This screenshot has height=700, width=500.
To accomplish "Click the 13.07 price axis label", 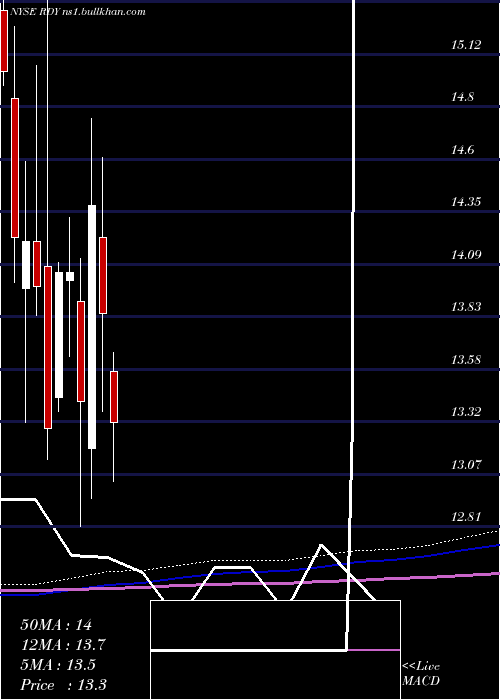I will [x=466, y=464].
